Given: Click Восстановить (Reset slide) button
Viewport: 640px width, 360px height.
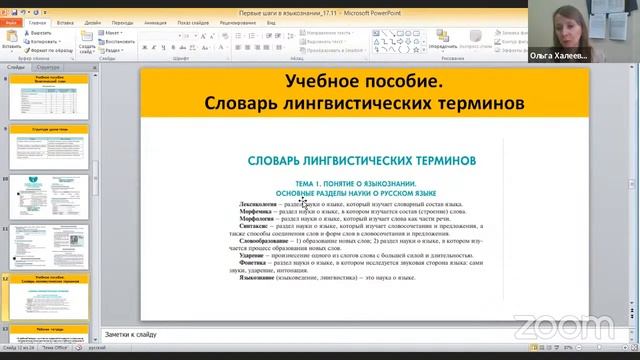Looking at the screenshot, I should [x=117, y=42].
